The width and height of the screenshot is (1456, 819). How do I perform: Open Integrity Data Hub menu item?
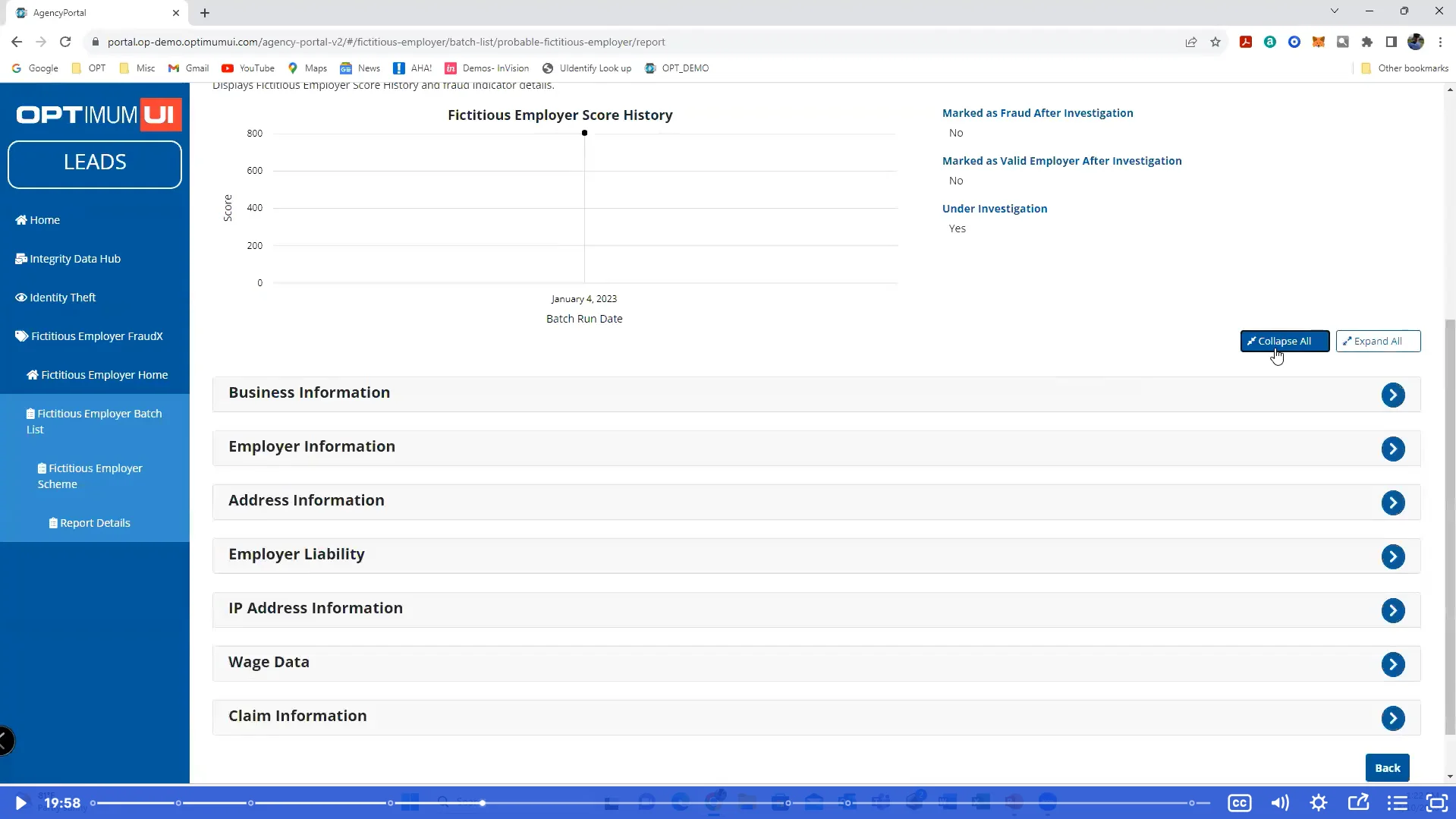(68, 259)
